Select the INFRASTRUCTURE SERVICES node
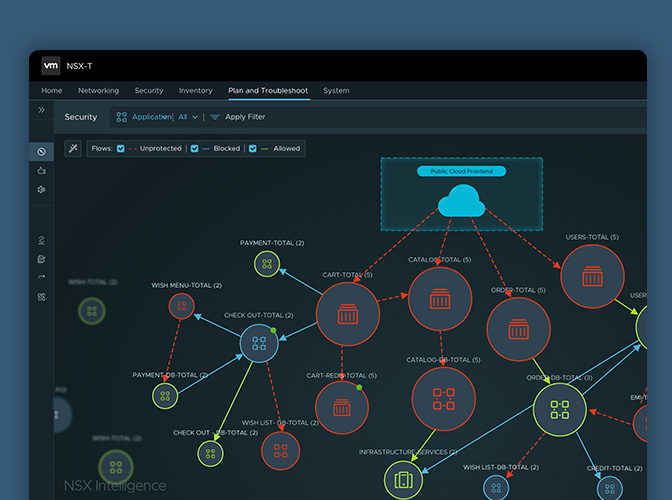672x500 pixels. (x=403, y=480)
